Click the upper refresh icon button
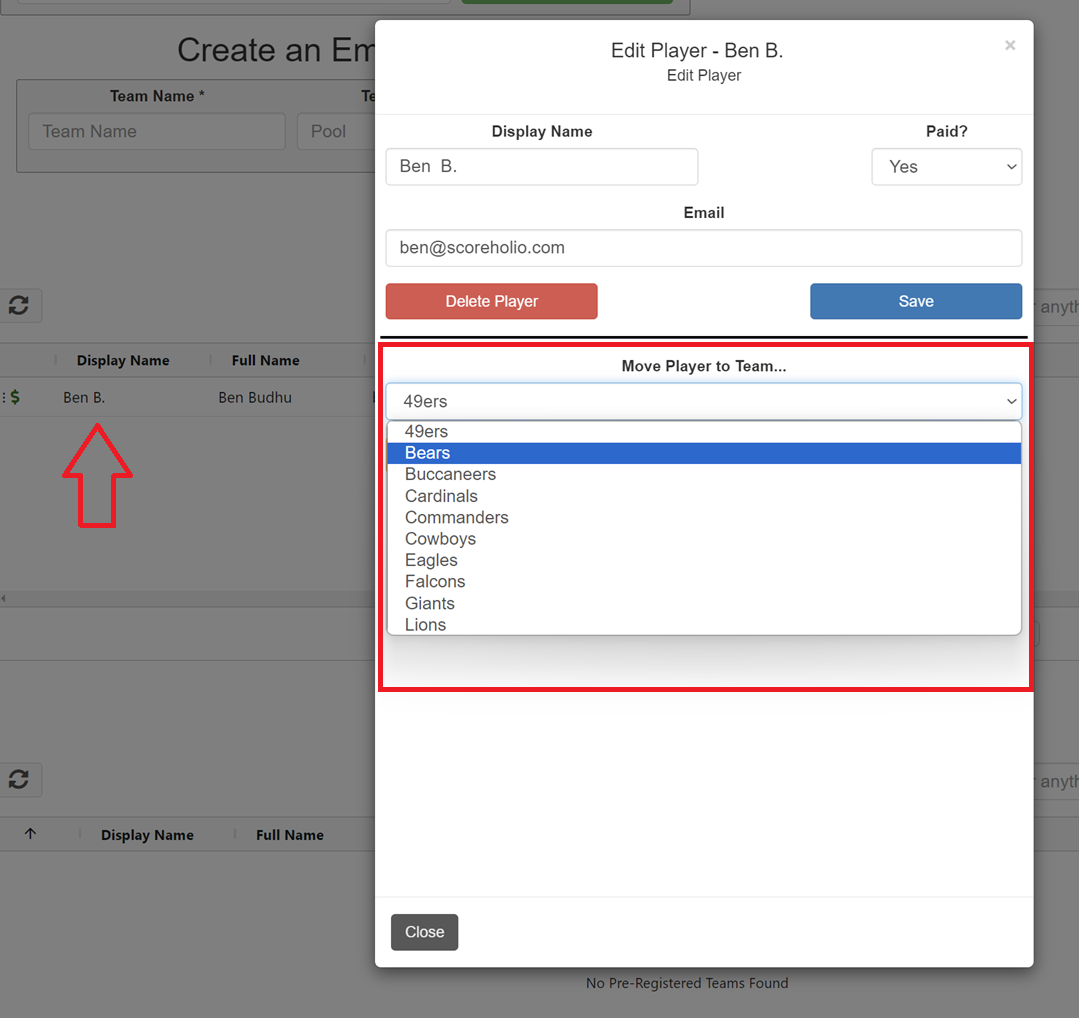The width and height of the screenshot is (1079, 1018). pyautogui.click(x=18, y=306)
